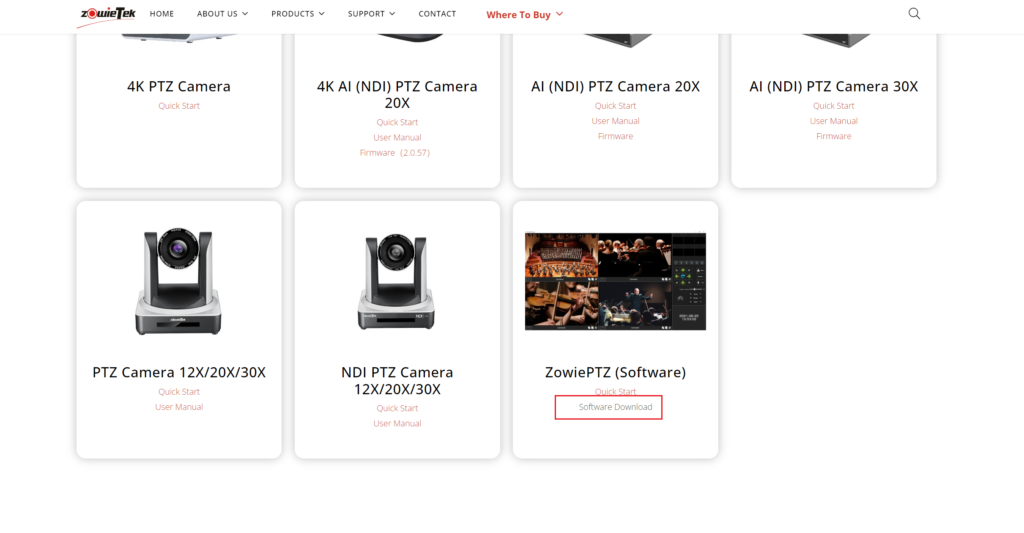
Task: Go to the Home page
Action: 162,14
